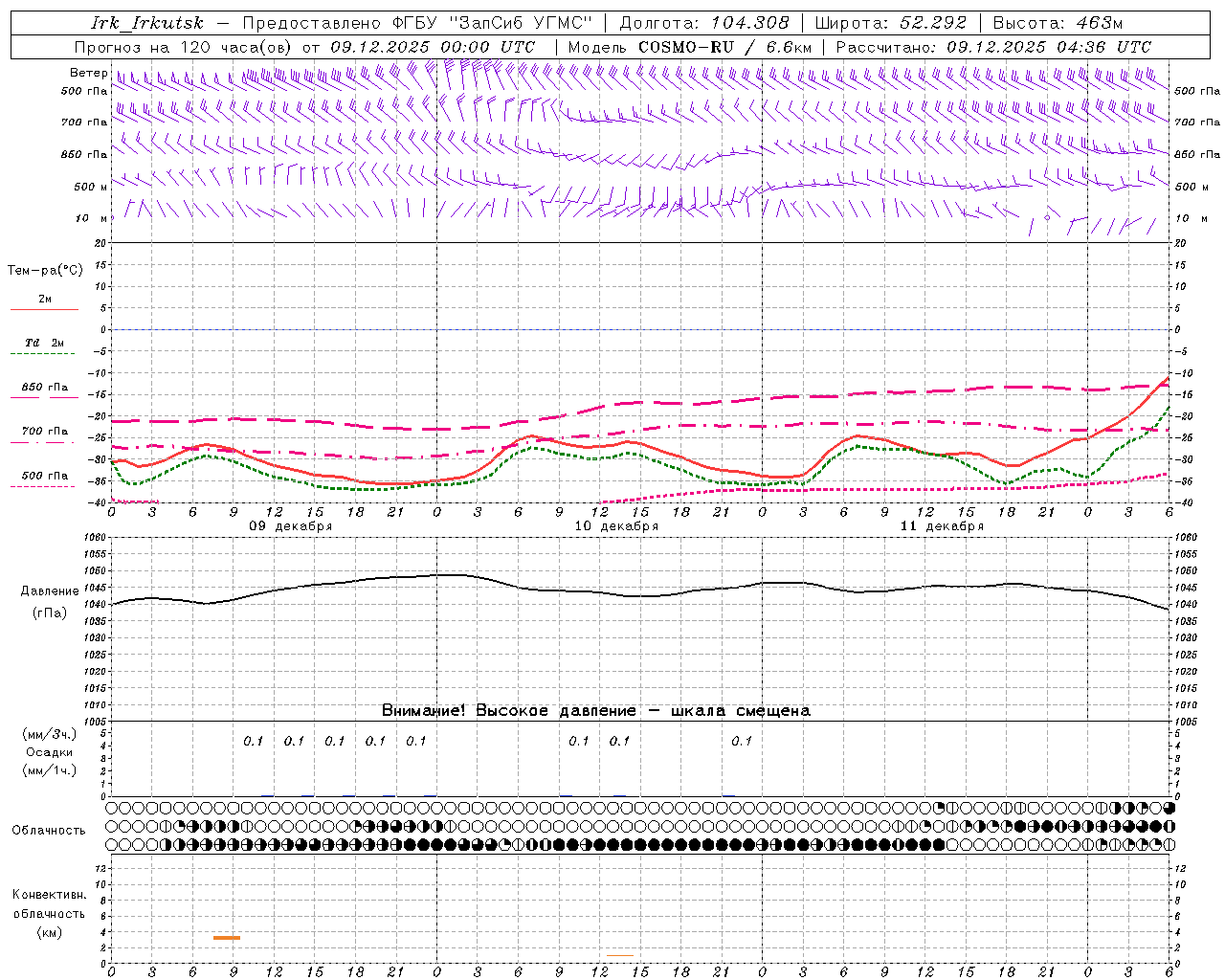The image size is (1225, 980).
Task: Click the 700 гПа temperature legend line sample
Action: tap(44, 442)
